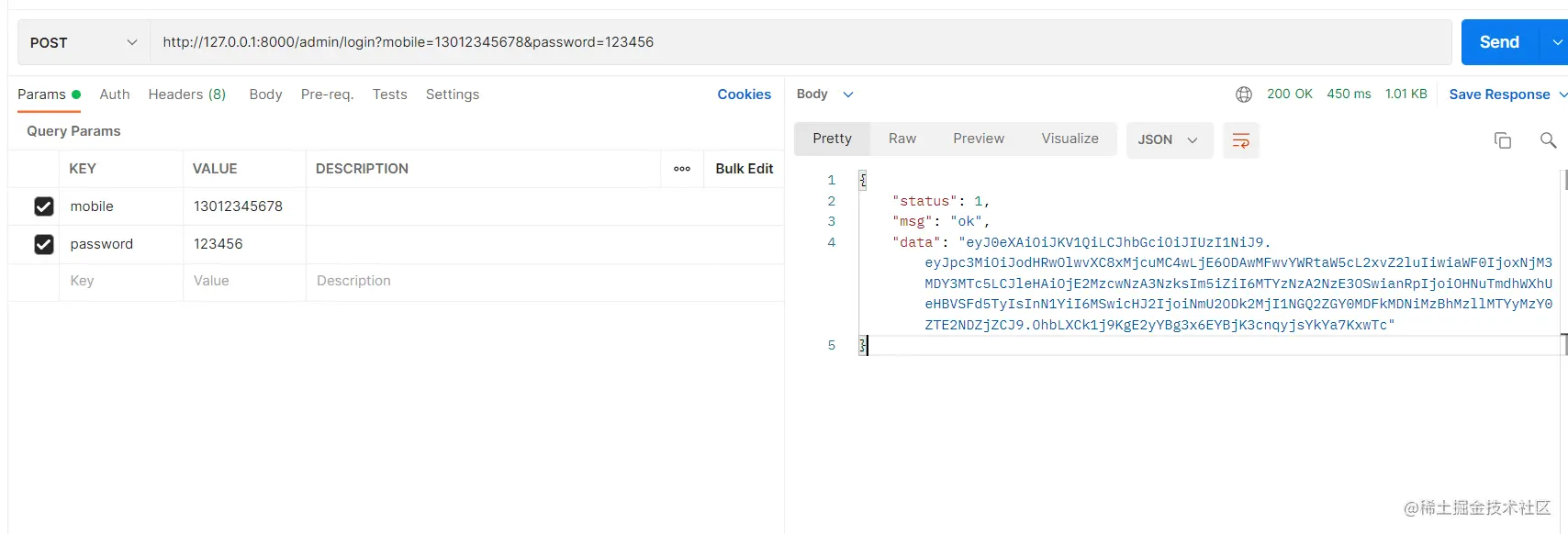Uncheck the mobile parameter checkbox

pos(44,206)
